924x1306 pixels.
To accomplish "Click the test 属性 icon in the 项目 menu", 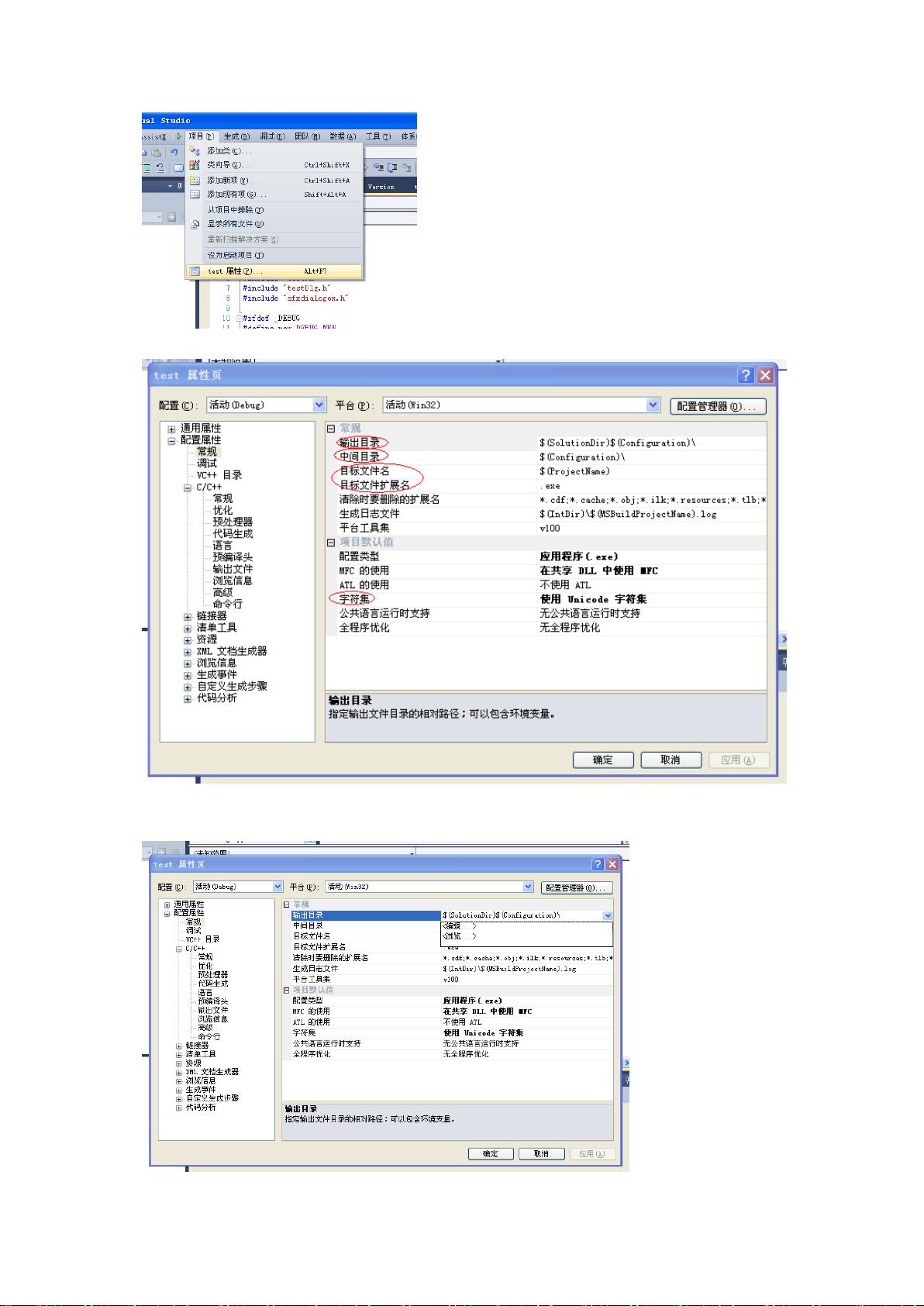I will tap(195, 271).
